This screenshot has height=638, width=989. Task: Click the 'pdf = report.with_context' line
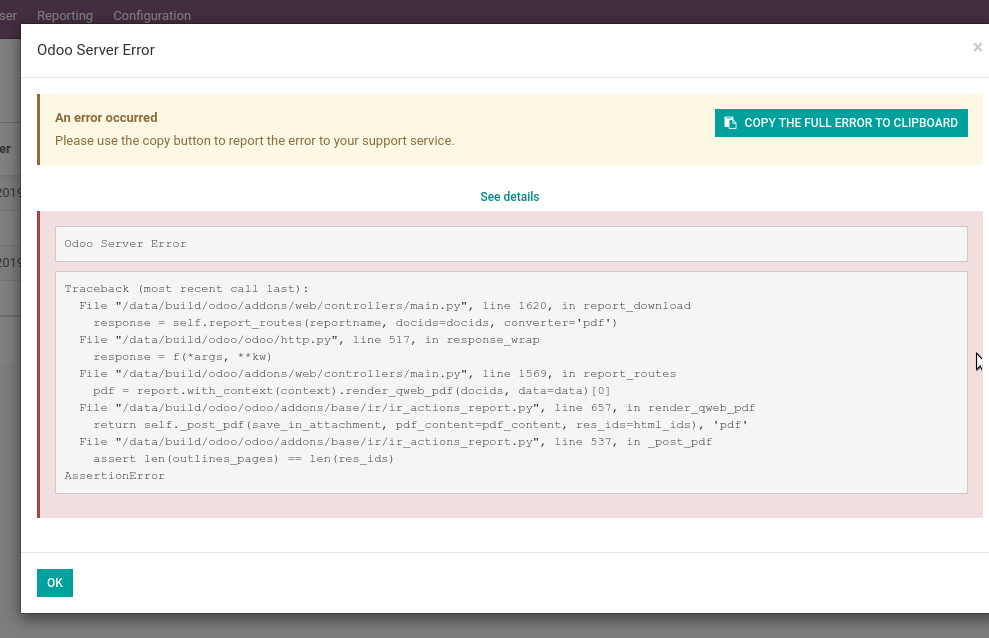coord(352,391)
